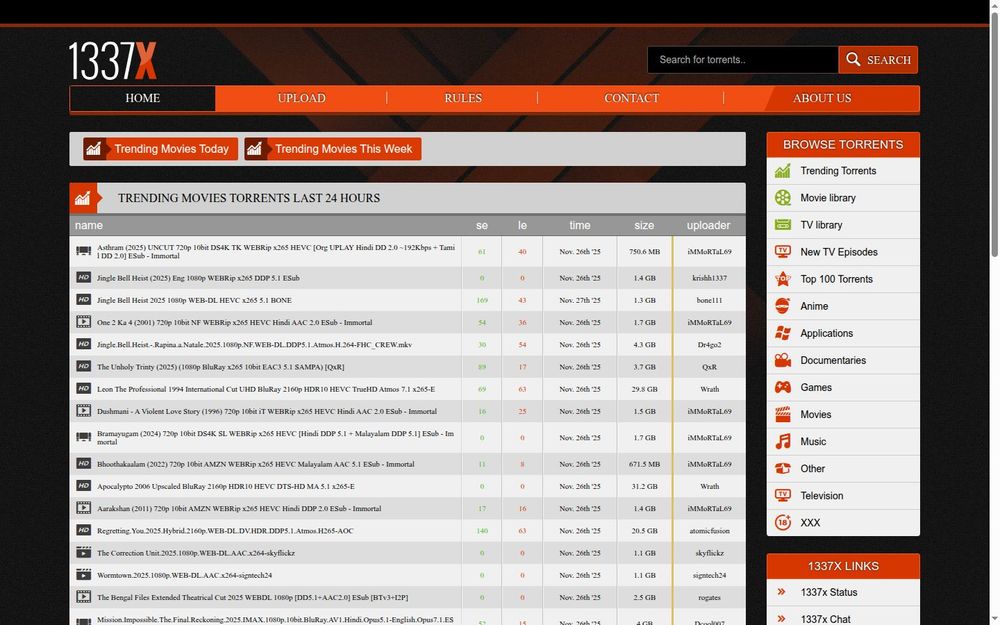Image resolution: width=1000 pixels, height=625 pixels.
Task: Click uploader Dr4go2
Action: (709, 344)
